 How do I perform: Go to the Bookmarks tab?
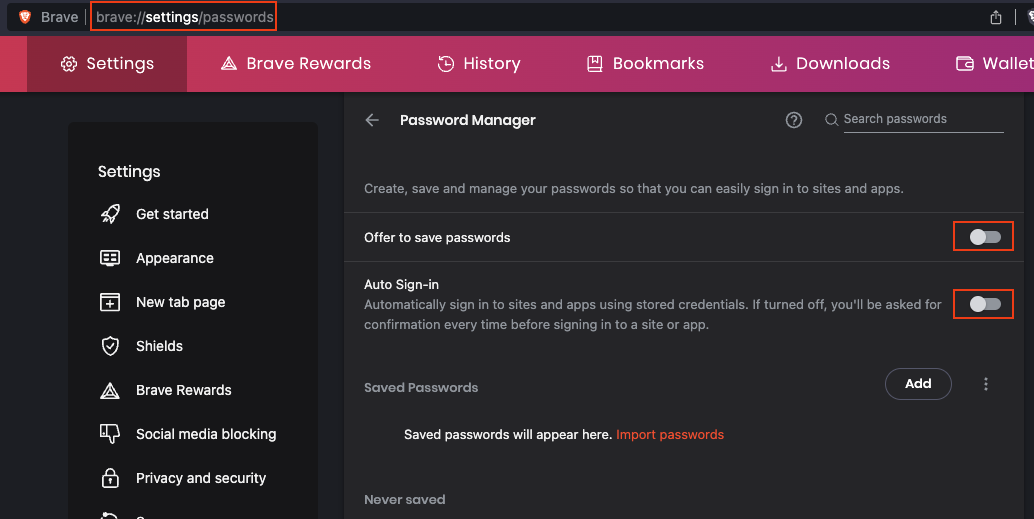tap(645, 63)
